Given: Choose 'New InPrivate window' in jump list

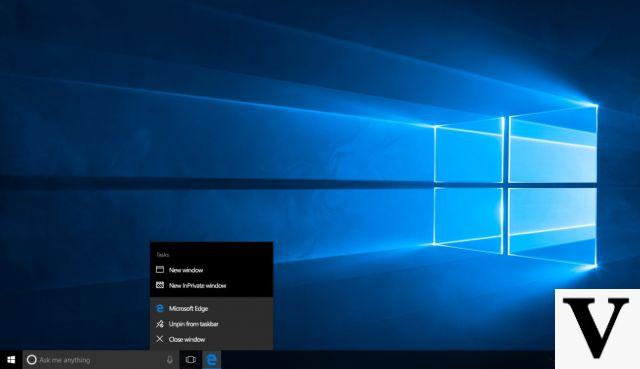Looking at the screenshot, I should click(211, 285).
